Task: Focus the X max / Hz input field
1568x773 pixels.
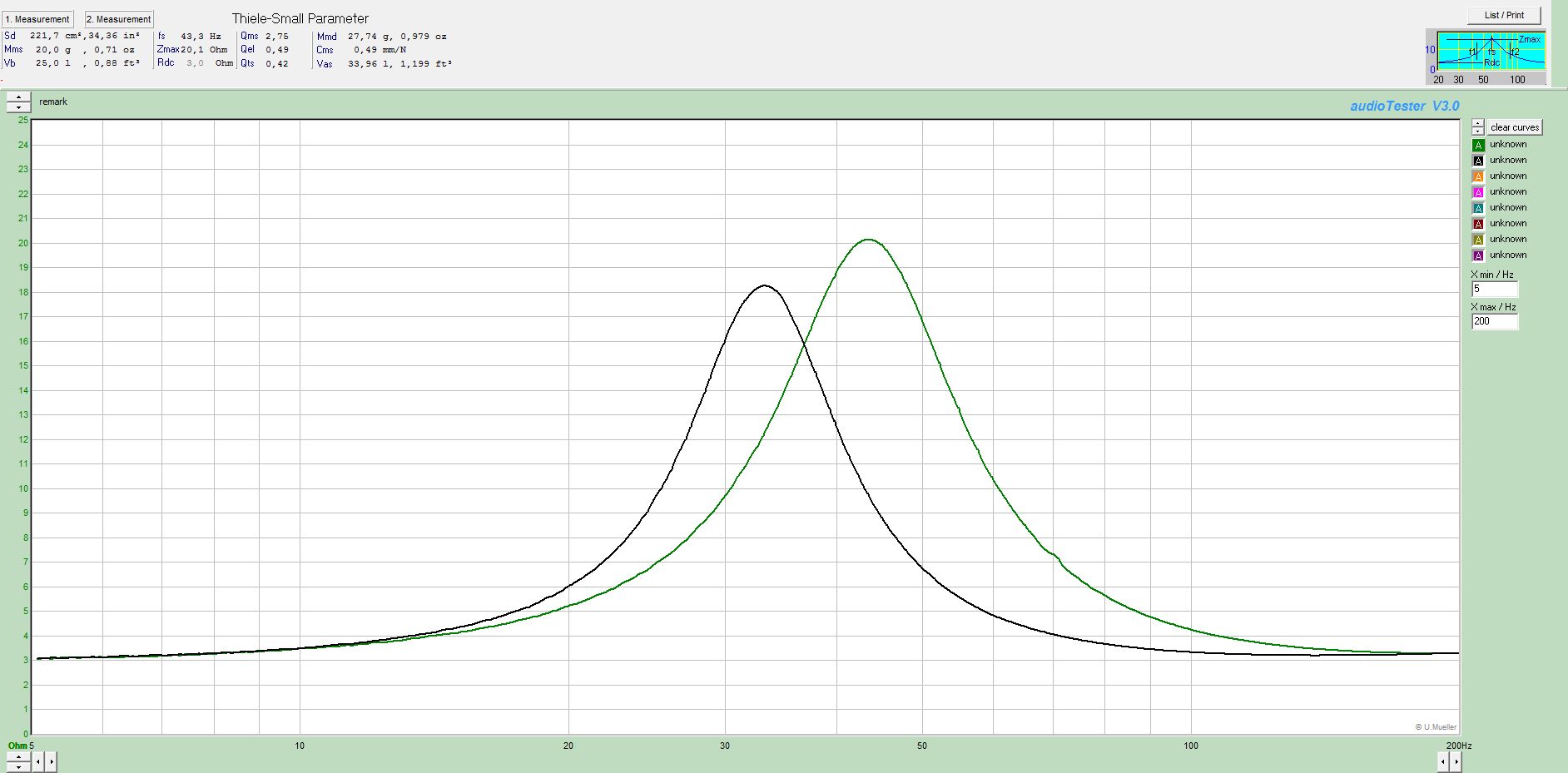Action: [x=1495, y=321]
